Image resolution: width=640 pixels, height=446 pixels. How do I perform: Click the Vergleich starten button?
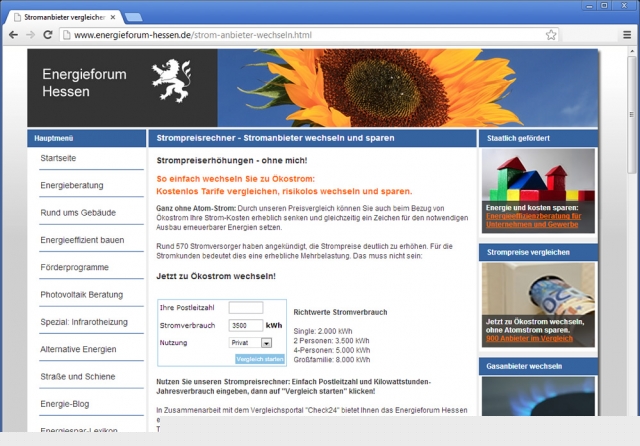pos(260,359)
